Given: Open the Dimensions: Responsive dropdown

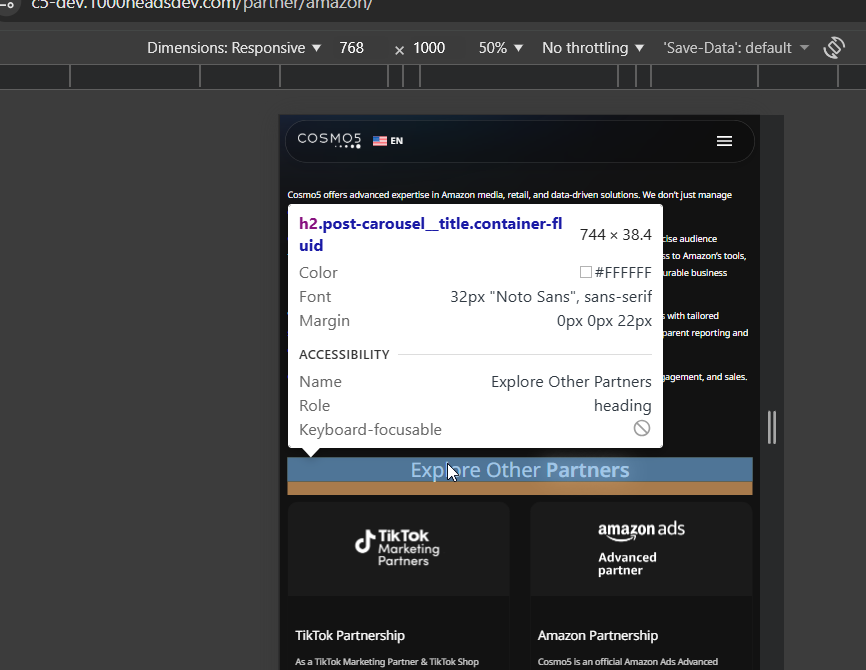Looking at the screenshot, I should point(234,48).
